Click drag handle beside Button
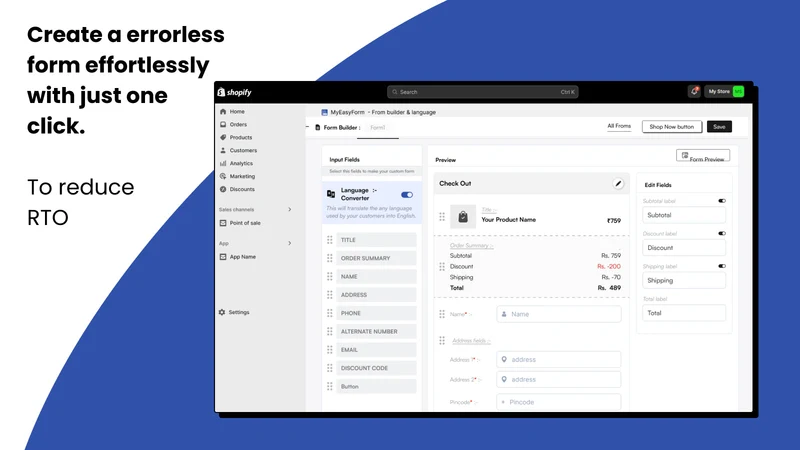Viewport: 800px width, 450px height. pos(330,387)
